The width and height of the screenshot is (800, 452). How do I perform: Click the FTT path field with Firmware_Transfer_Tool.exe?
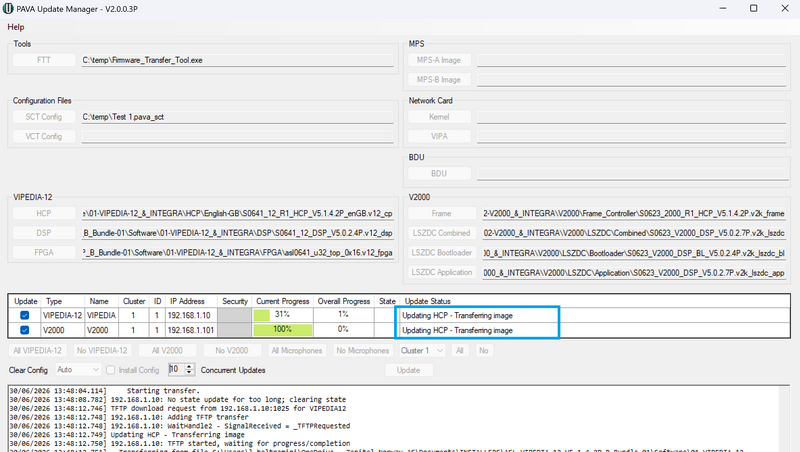pos(237,60)
